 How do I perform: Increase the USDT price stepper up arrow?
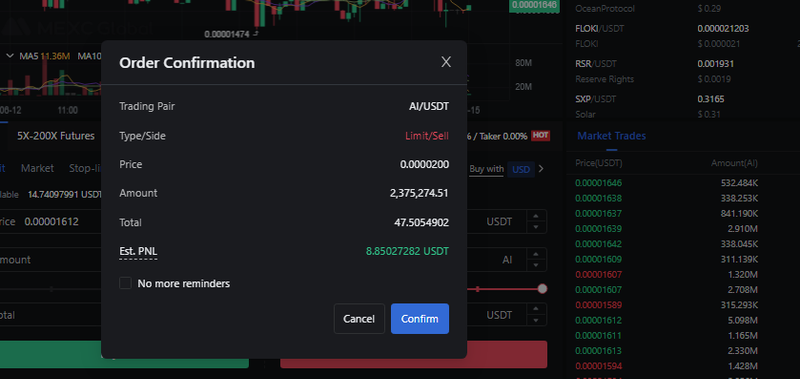(x=536, y=217)
